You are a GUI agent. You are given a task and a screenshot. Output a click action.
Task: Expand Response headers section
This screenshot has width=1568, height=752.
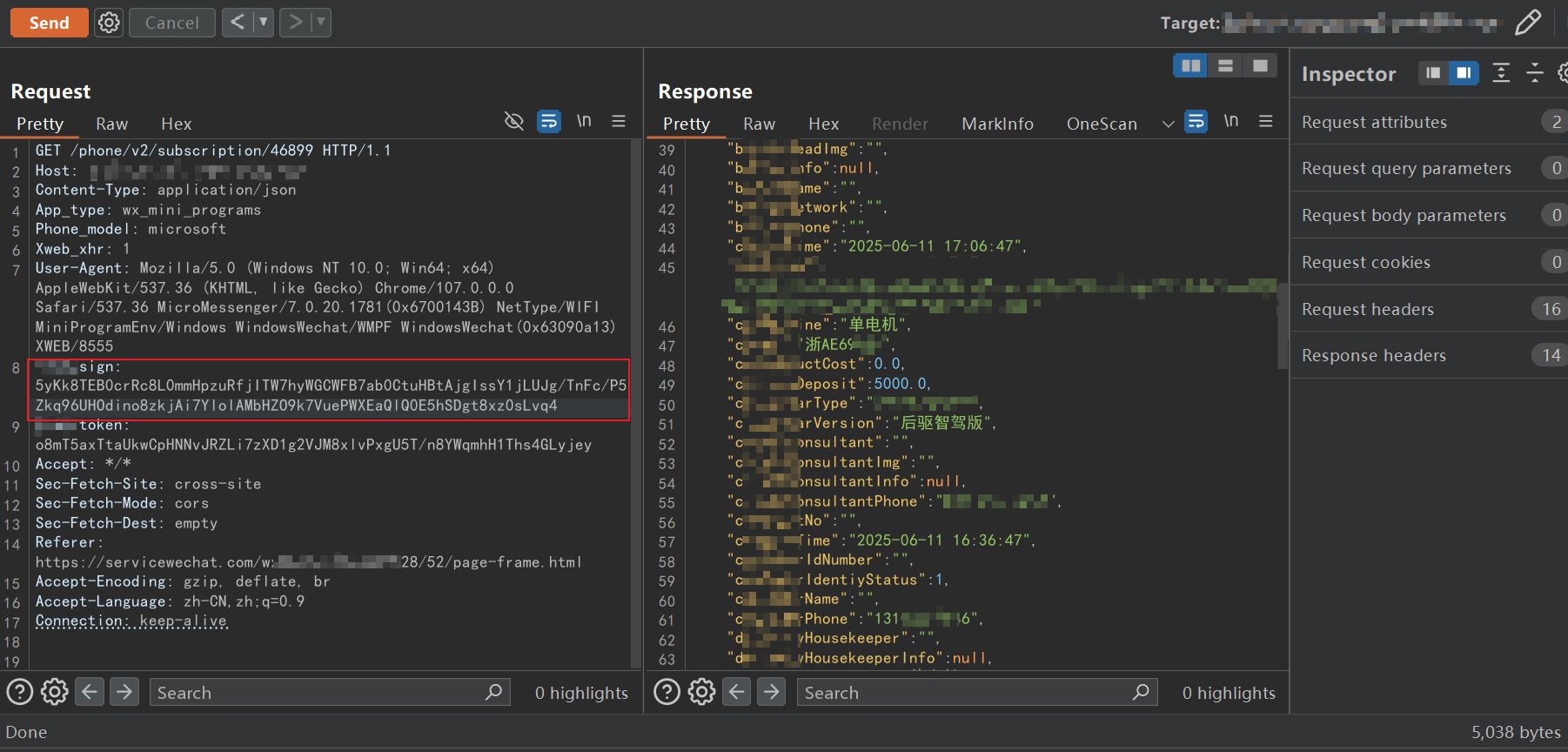tap(1429, 355)
